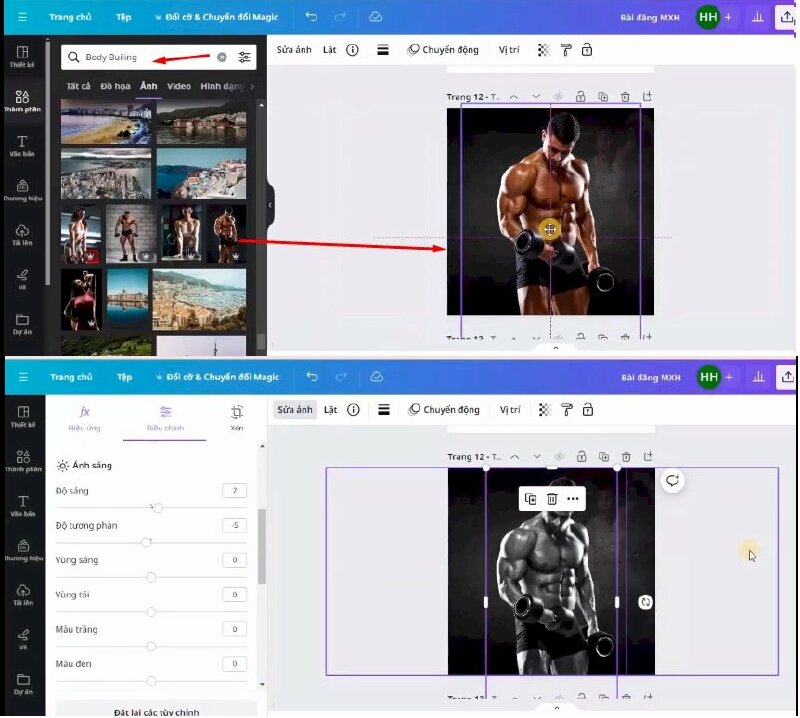Select the Xén crop icon tab
This screenshot has width=800, height=718.
point(237,417)
